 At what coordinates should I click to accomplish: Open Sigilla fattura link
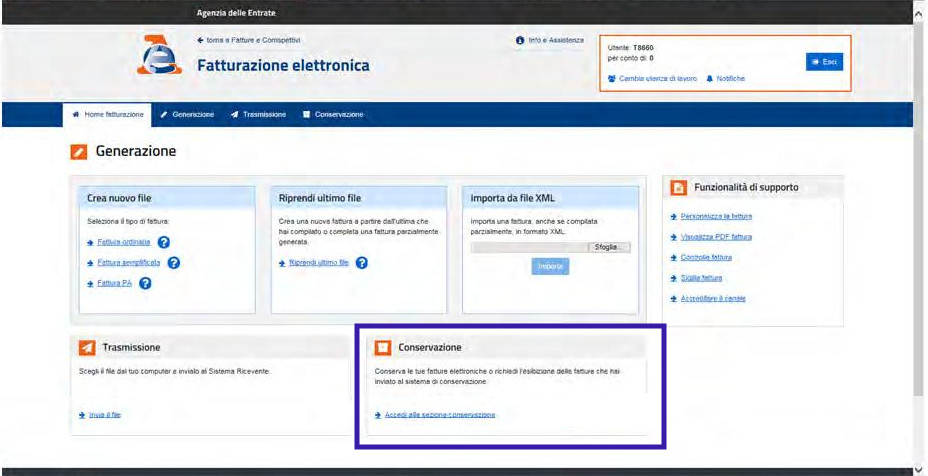(x=701, y=278)
